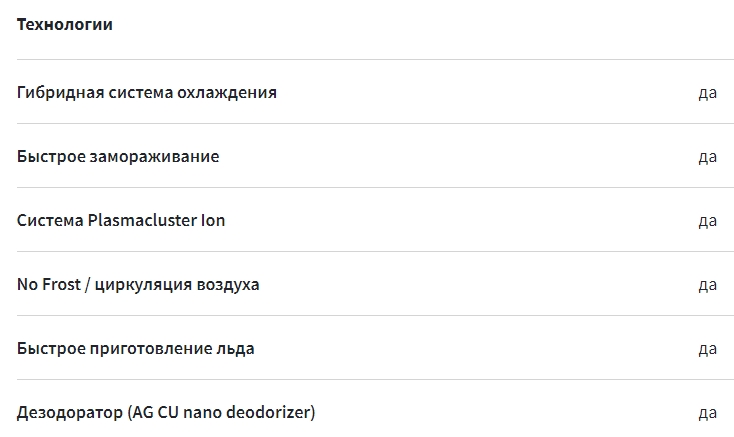Click the word "Frost" in the table
The image size is (734, 437).
coord(61,284)
